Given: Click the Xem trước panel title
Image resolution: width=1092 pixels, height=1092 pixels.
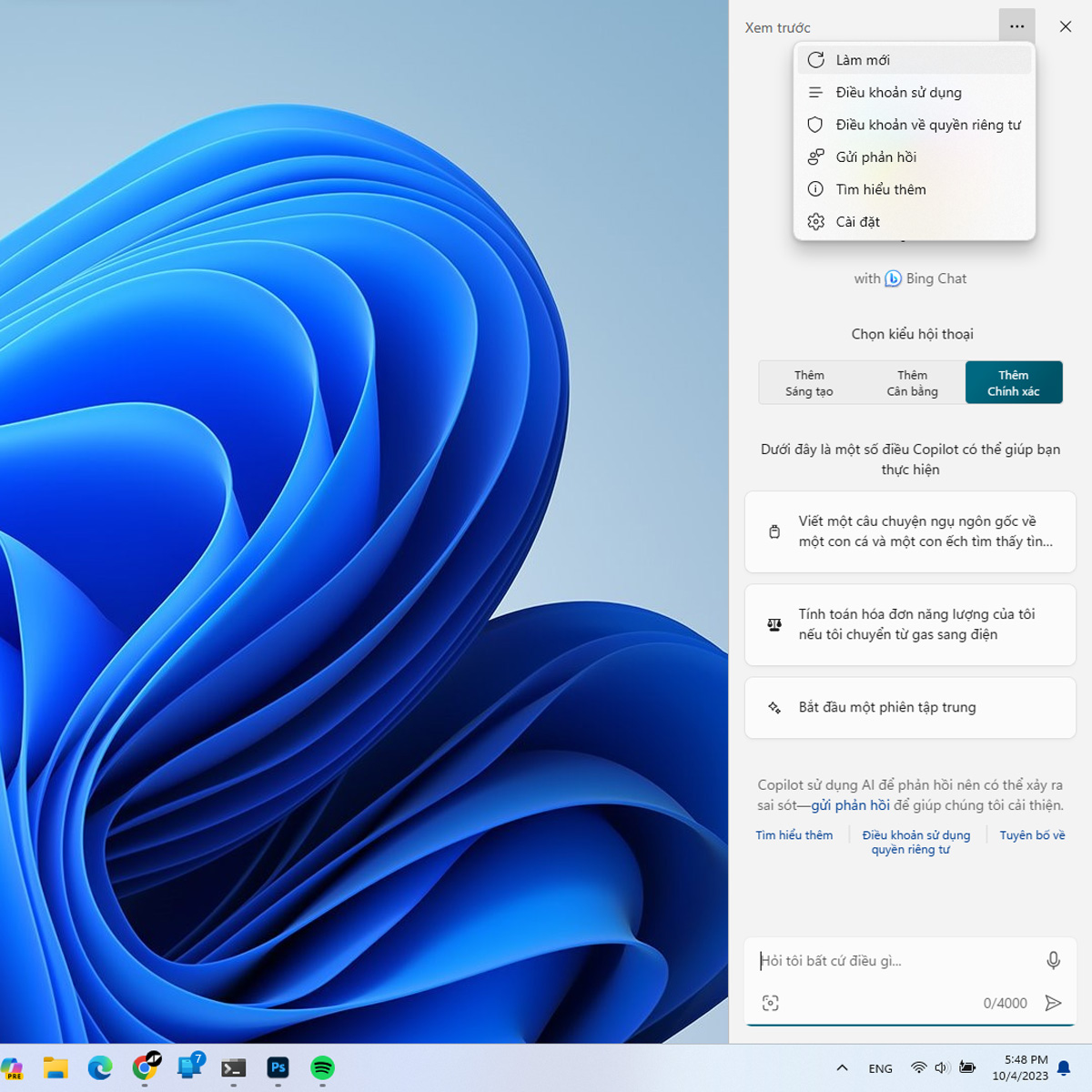Looking at the screenshot, I should 777,27.
